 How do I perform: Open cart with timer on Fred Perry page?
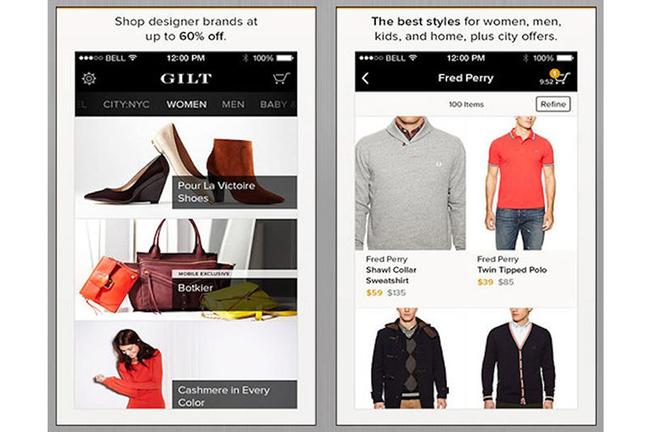click(555, 77)
